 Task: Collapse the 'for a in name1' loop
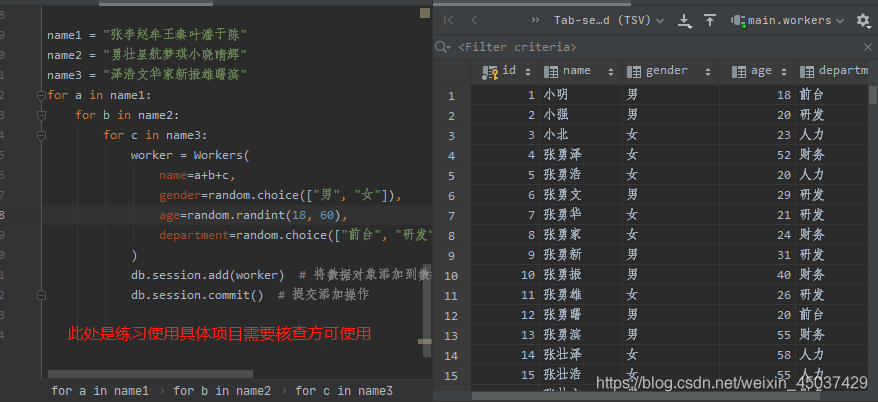tap(41, 96)
